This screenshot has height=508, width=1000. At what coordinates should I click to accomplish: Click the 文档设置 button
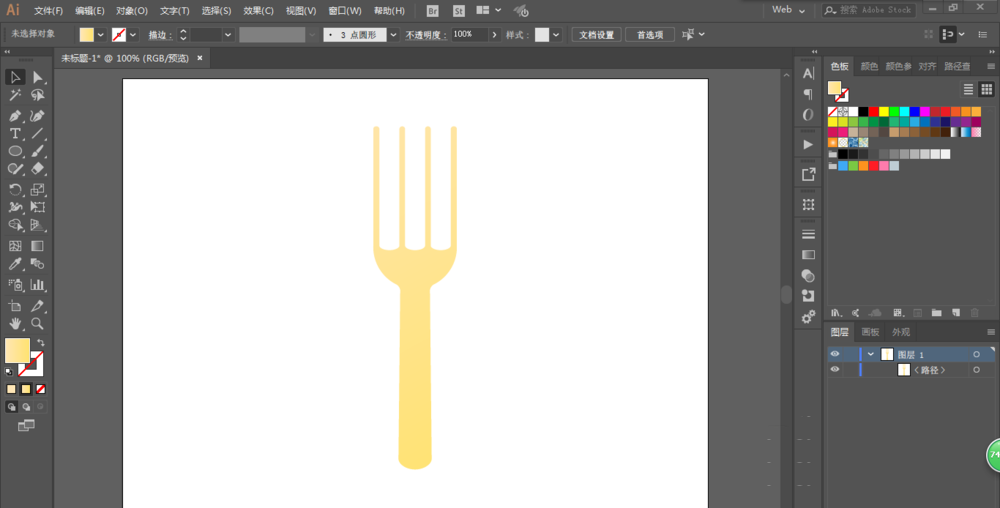596,35
